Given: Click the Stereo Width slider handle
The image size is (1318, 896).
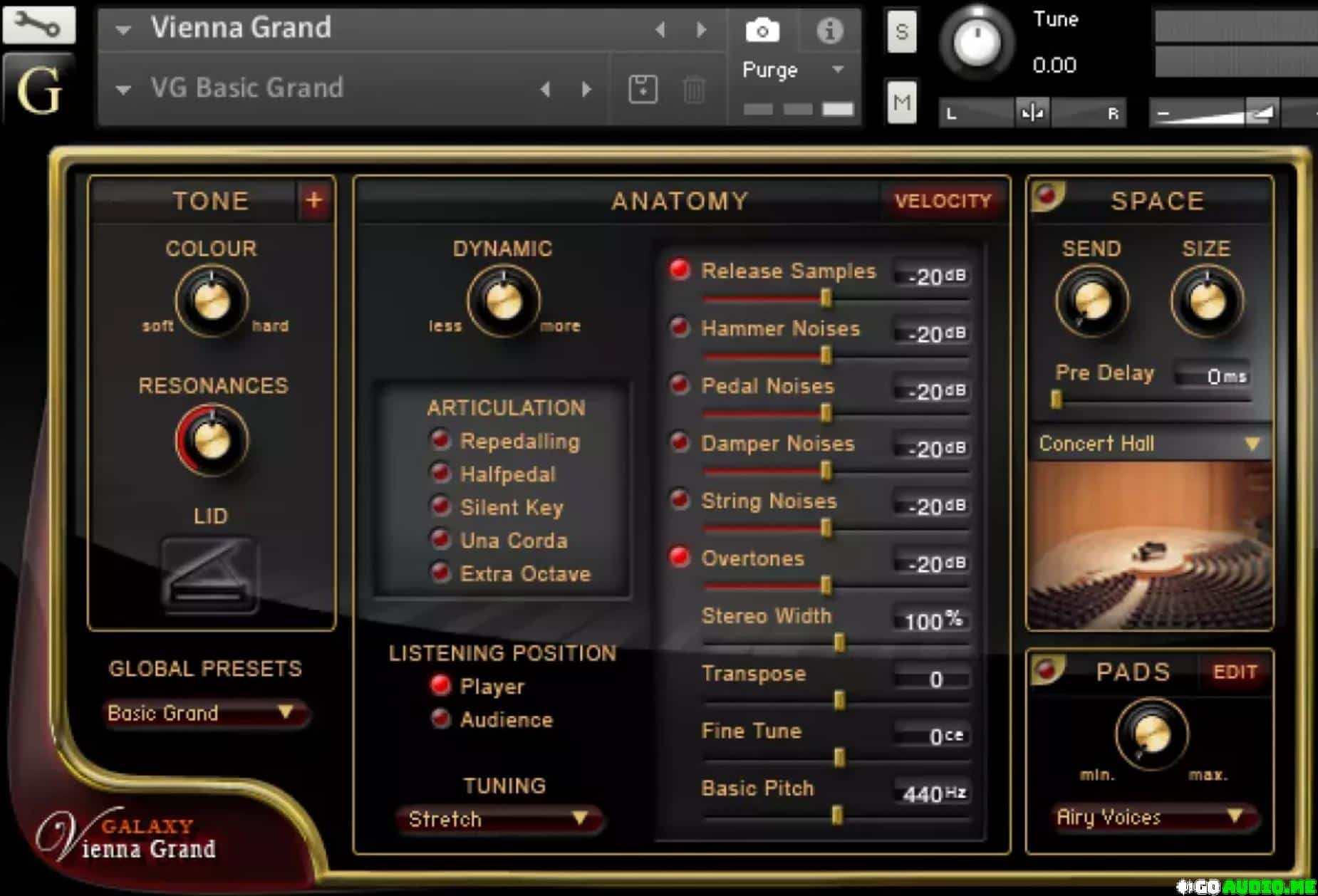Looking at the screenshot, I should click(x=840, y=642).
